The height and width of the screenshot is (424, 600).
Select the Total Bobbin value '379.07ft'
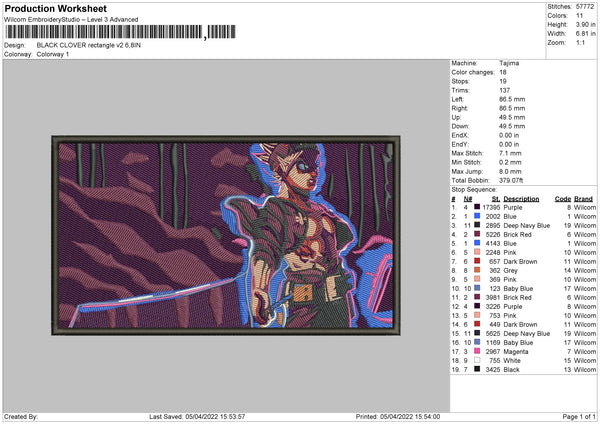click(511, 180)
